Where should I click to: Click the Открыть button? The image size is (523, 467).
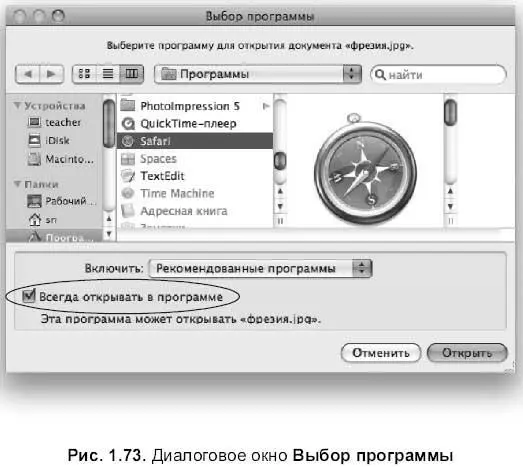click(467, 353)
